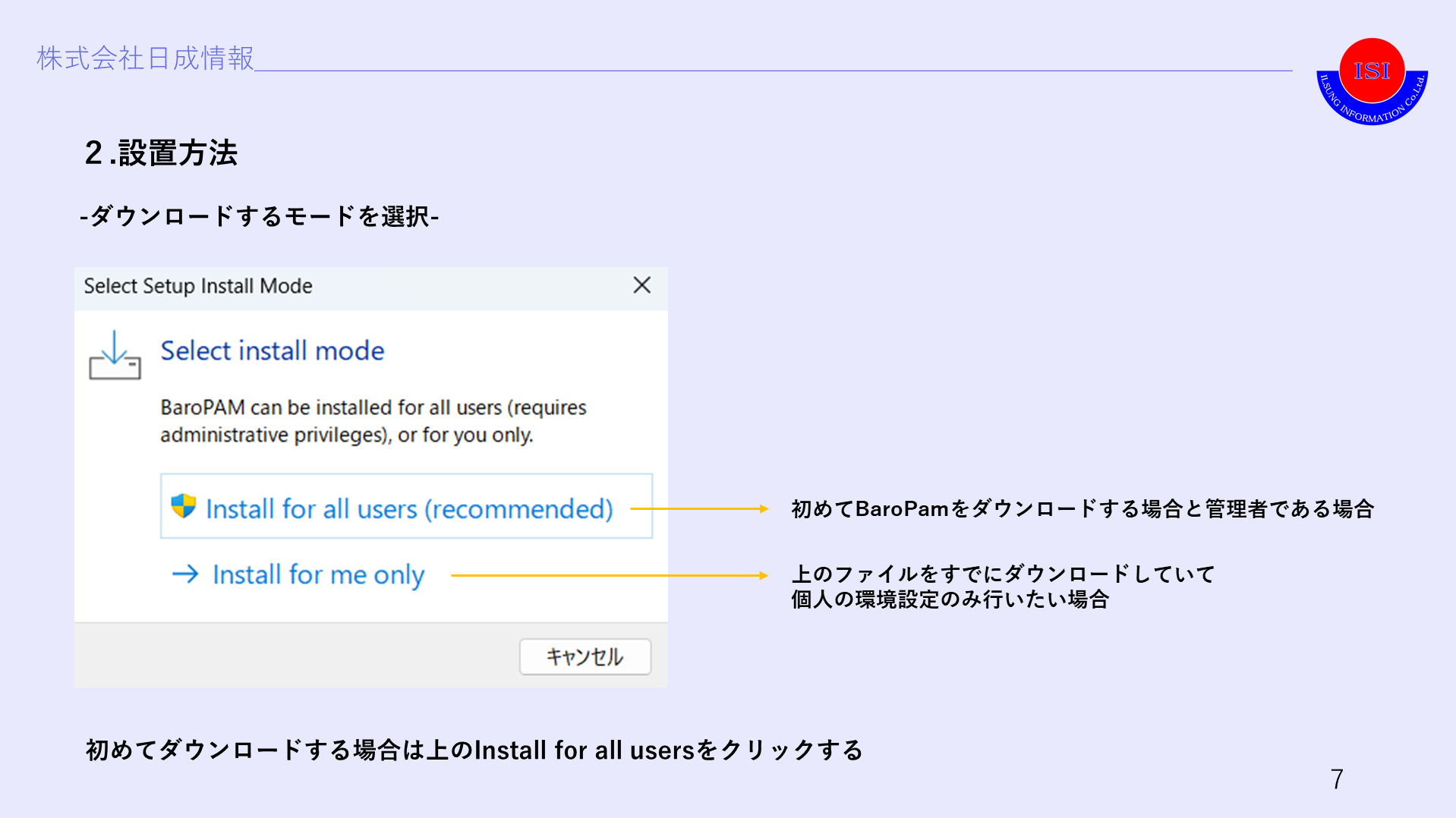1456x818 pixels.
Task: Choose Install for all users (recommended)
Action: (x=406, y=506)
